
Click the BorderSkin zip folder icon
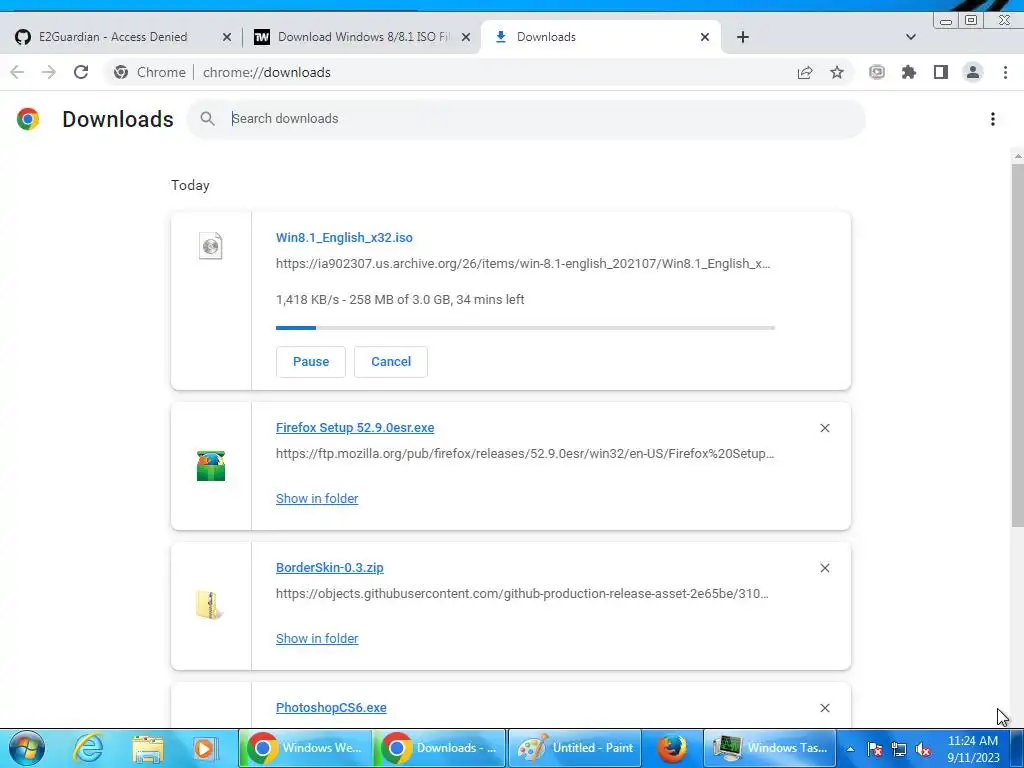pos(209,605)
